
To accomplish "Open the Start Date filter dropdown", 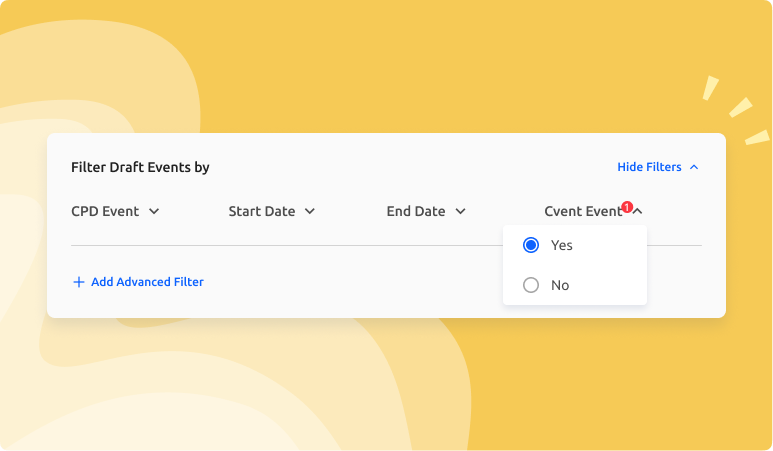I will [x=262, y=211].
